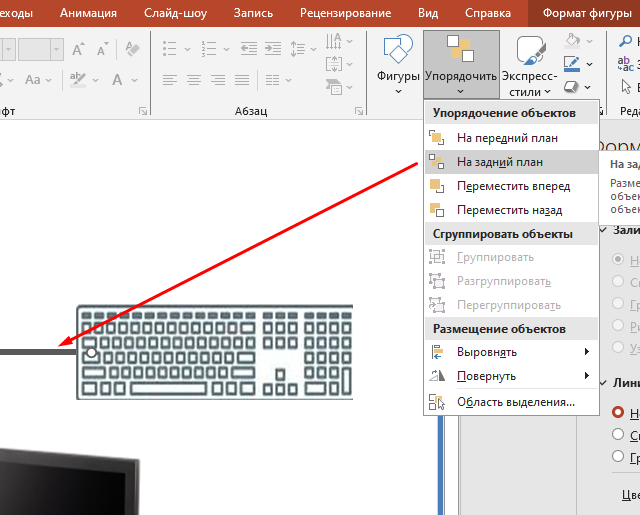
Task: Increase font size with the larger A icon
Action: 78,49
